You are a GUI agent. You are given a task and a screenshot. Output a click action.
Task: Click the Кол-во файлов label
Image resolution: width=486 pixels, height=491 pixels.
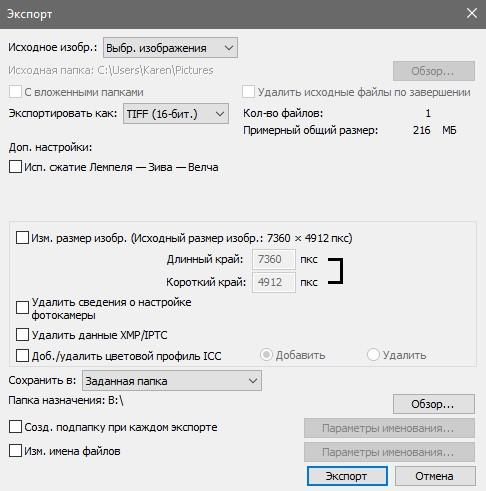pyautogui.click(x=283, y=113)
